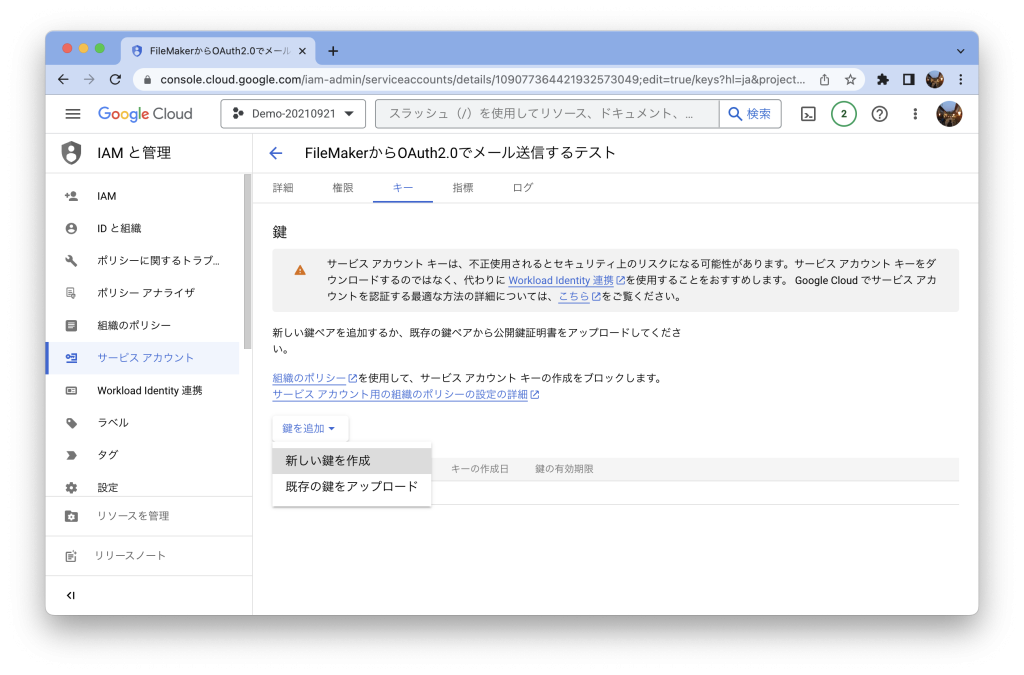Viewport: 1024px width, 675px height.
Task: Open a new browser tab
Action: [333, 51]
